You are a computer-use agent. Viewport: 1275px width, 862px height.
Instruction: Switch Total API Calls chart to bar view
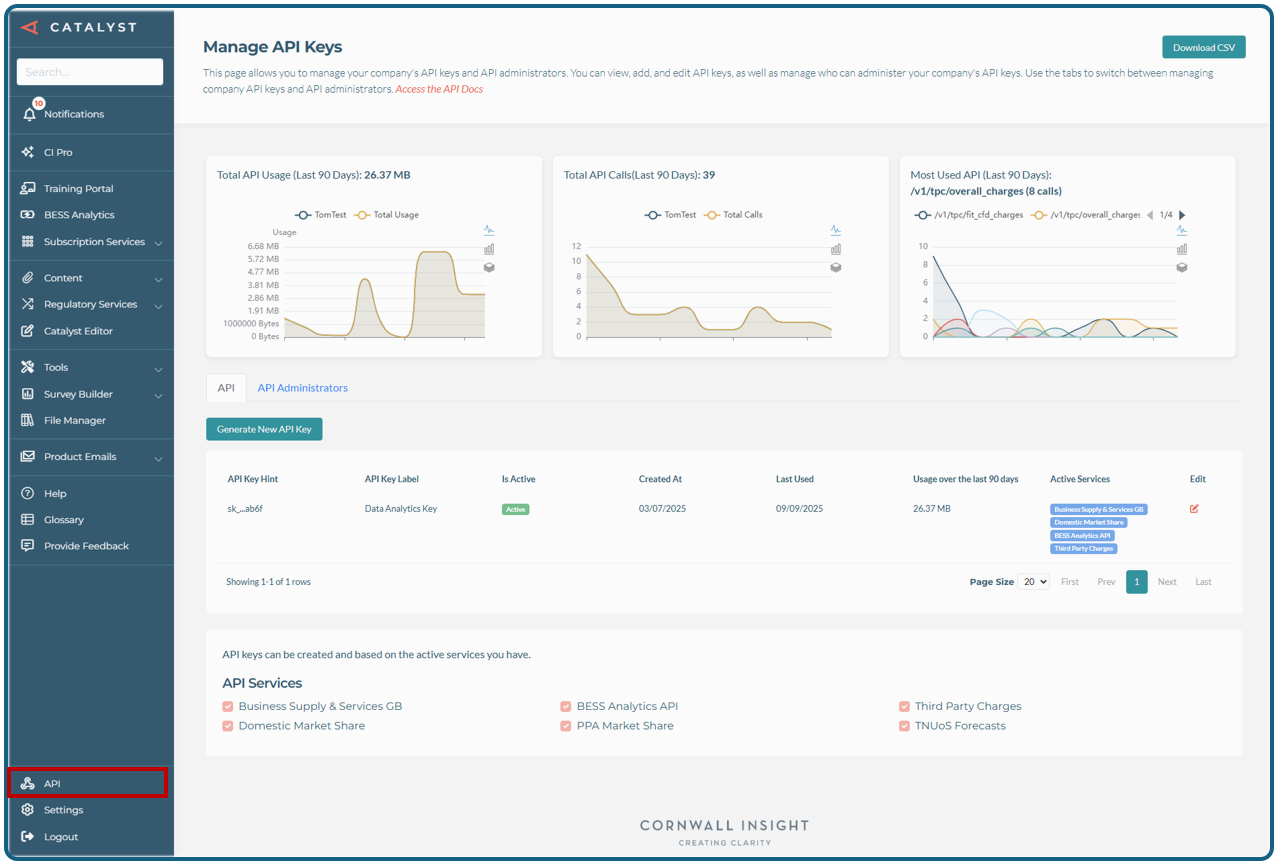[836, 249]
